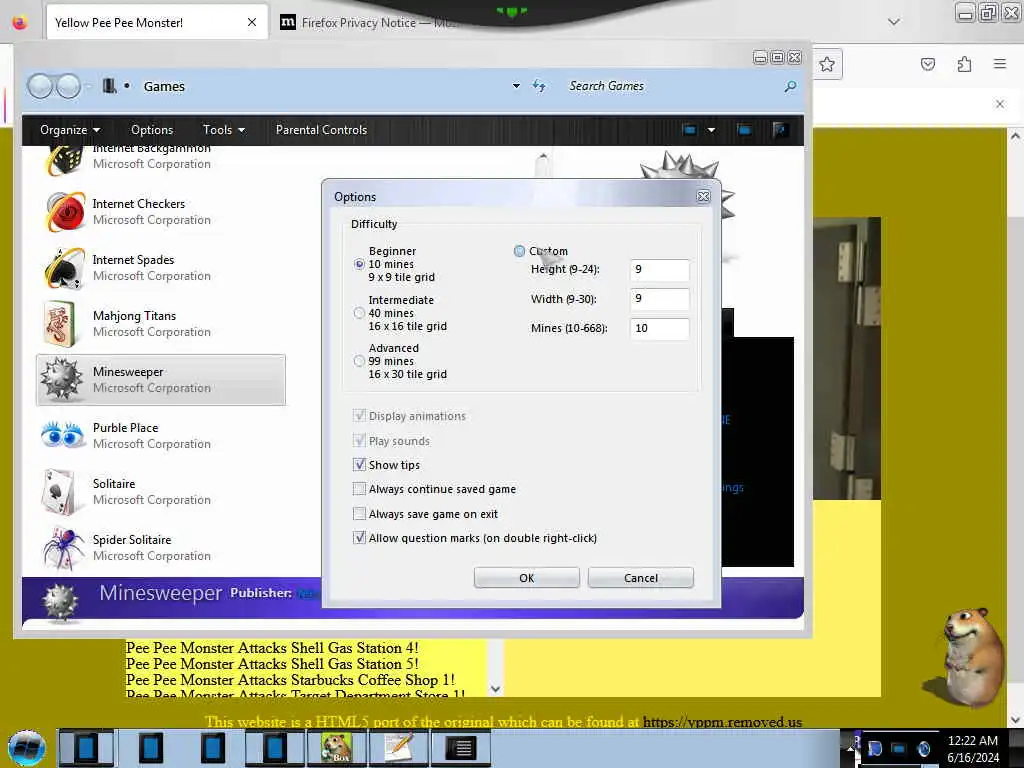Open Firefox list all tabs dropdown

[x=894, y=22]
